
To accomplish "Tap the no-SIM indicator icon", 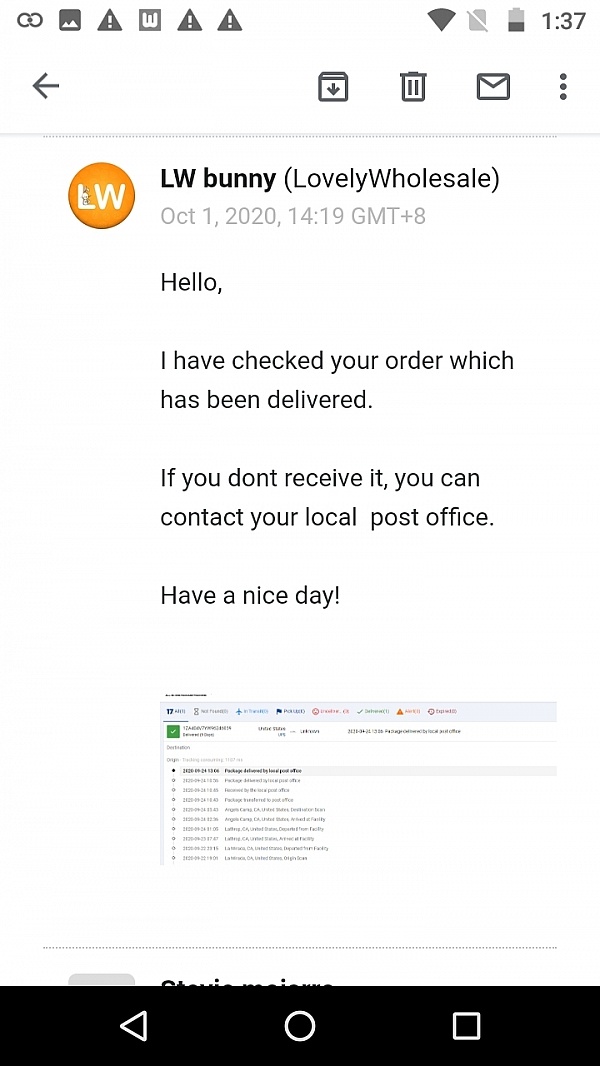I will point(479,20).
